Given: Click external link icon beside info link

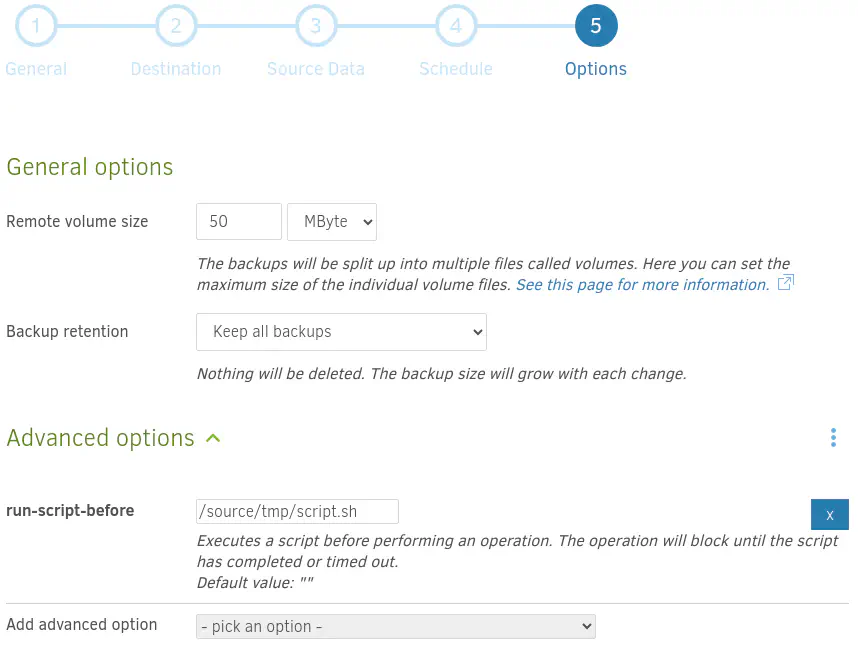Looking at the screenshot, I should tap(785, 284).
